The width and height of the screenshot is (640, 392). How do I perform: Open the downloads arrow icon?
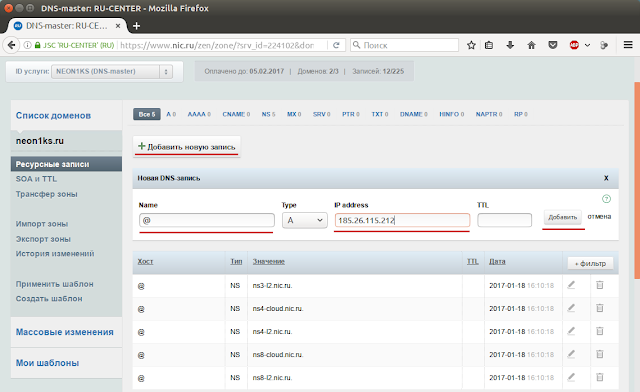(510, 45)
